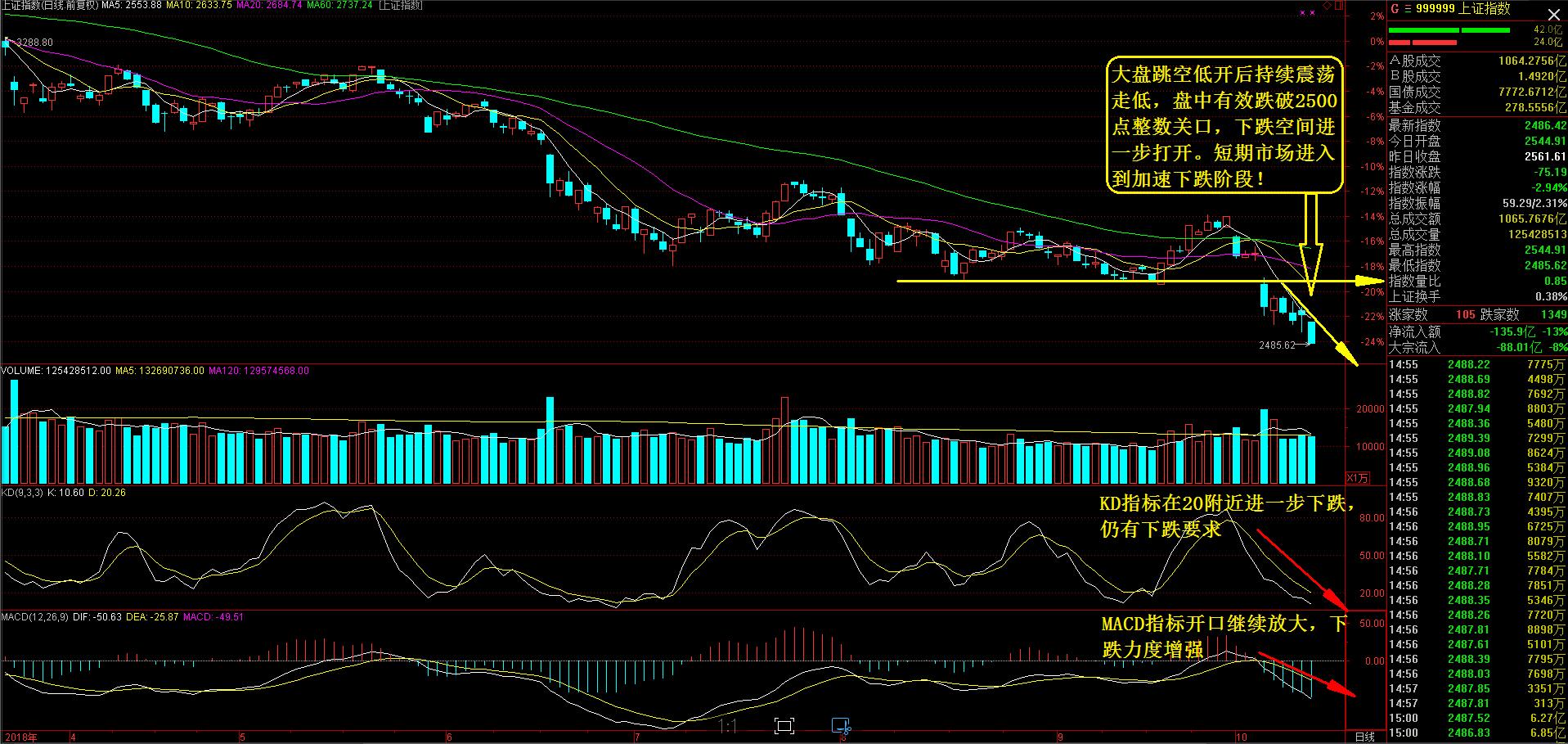This screenshot has width=1568, height=744.
Task: Click the 指数振幅 row
Action: tap(1477, 203)
